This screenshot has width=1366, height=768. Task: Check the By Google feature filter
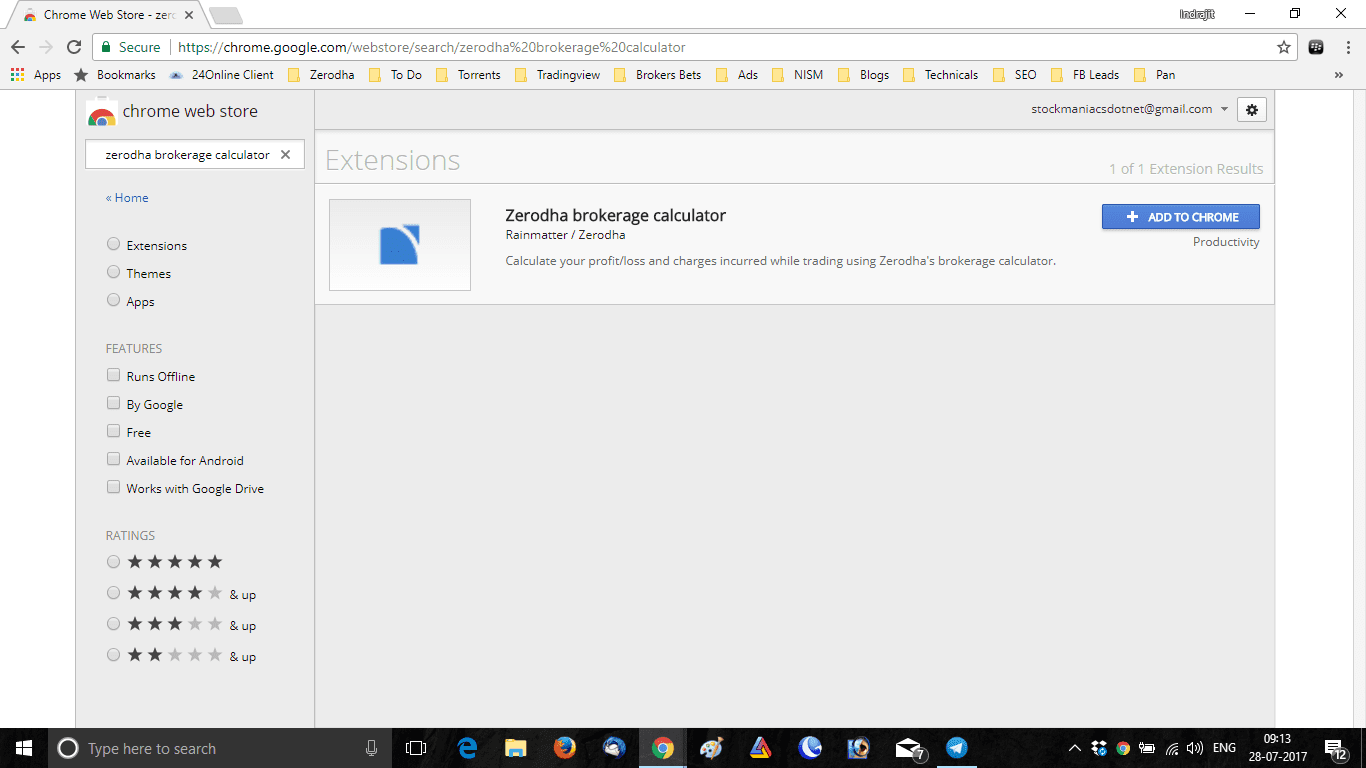tap(113, 404)
